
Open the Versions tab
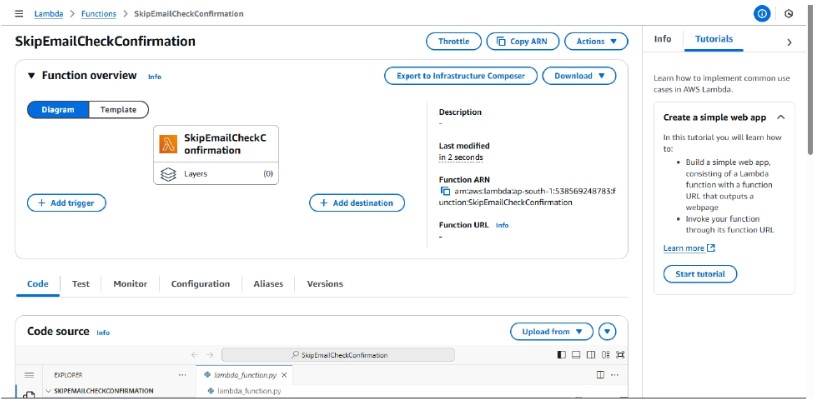click(325, 284)
